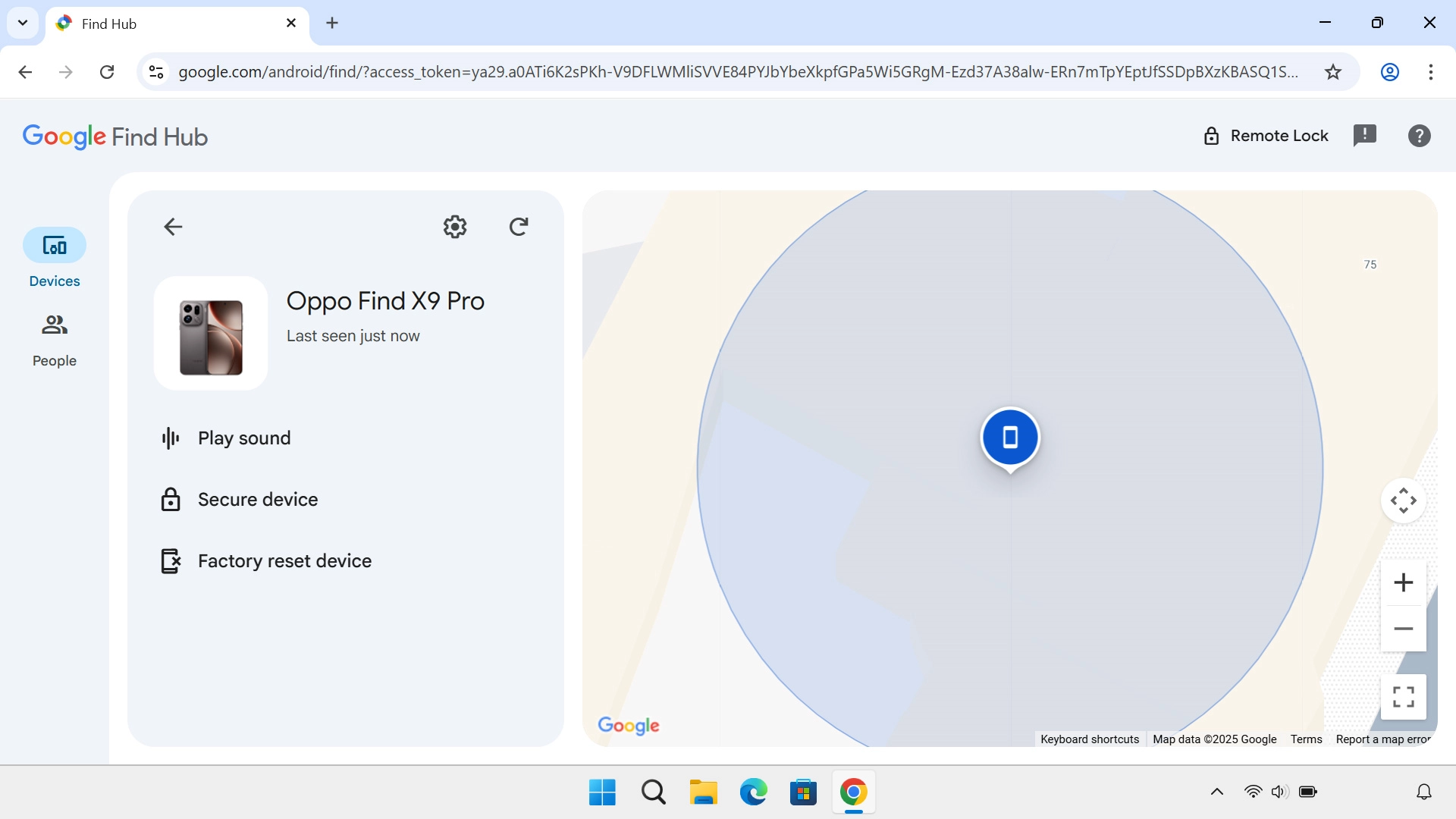
Task: Open device settings gear icon
Action: click(455, 227)
